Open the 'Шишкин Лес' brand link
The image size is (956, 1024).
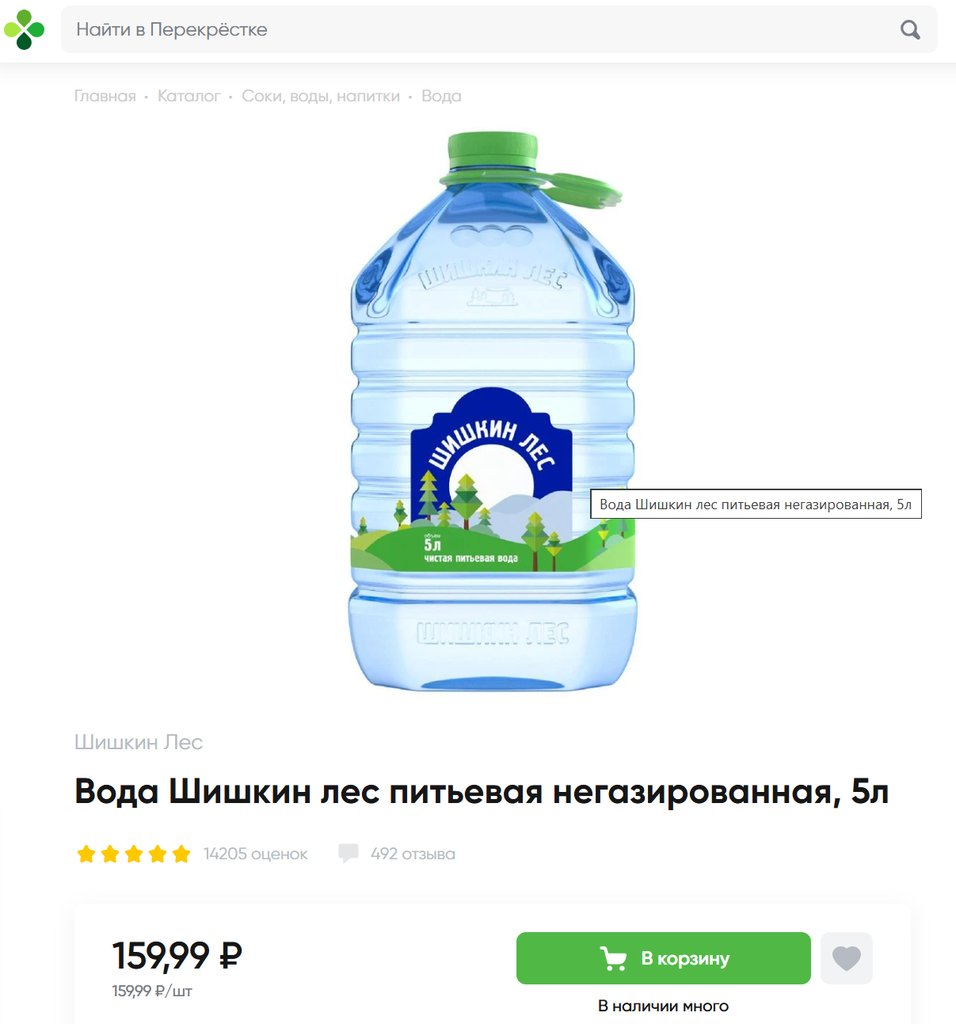point(138,742)
